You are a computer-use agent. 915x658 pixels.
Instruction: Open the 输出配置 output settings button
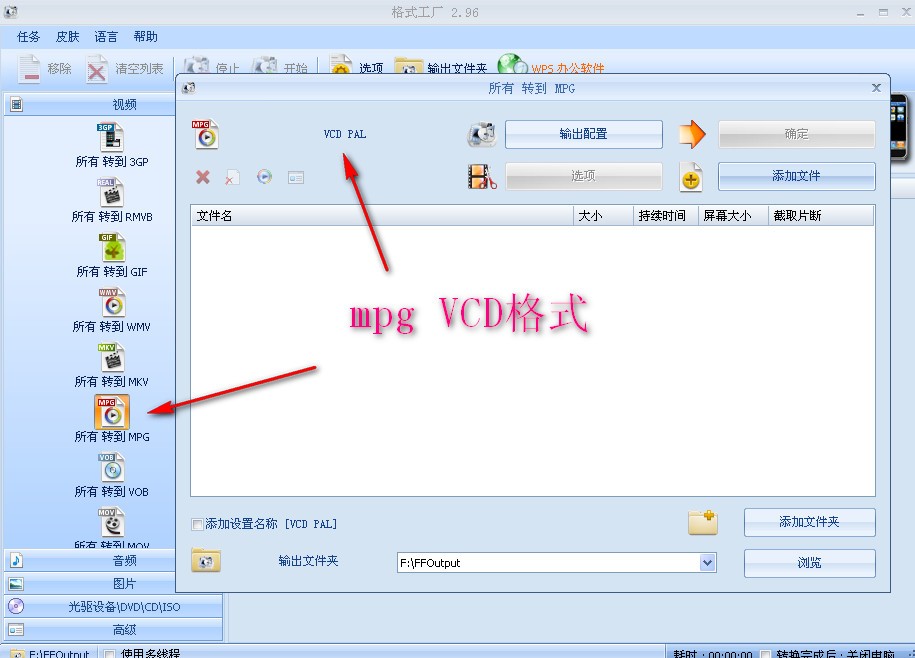pyautogui.click(x=584, y=134)
